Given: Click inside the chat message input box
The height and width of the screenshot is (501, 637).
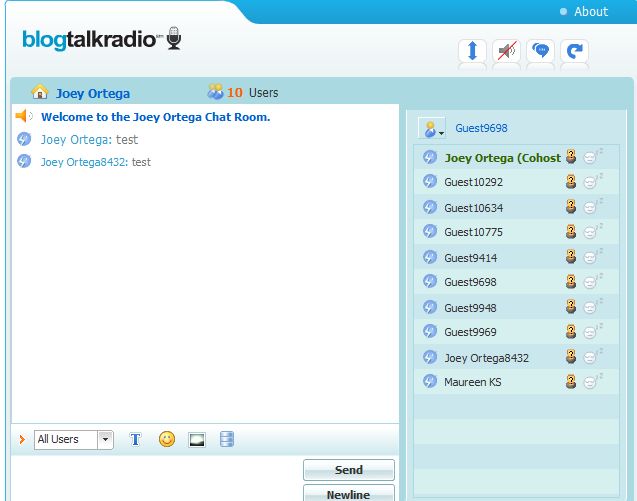Looking at the screenshot, I should point(156,478).
